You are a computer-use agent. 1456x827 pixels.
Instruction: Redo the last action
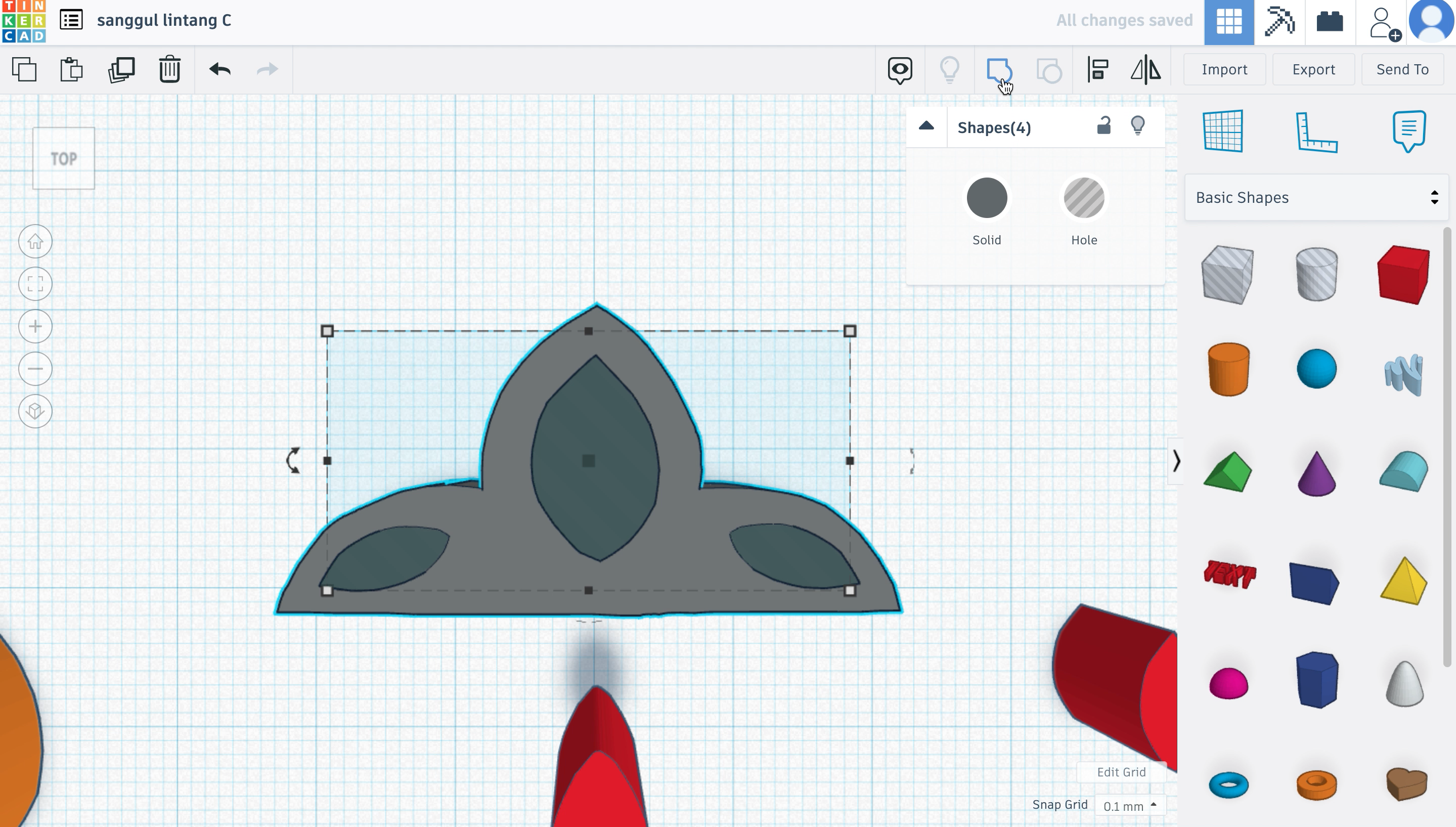click(x=268, y=69)
